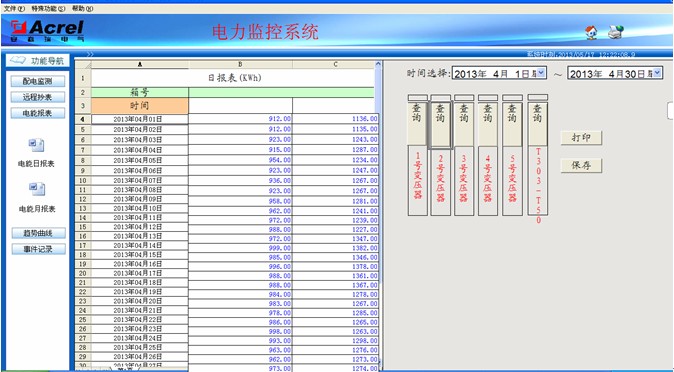Click the home icon in header
Viewport: 674px width, 372px height.
tap(591, 32)
